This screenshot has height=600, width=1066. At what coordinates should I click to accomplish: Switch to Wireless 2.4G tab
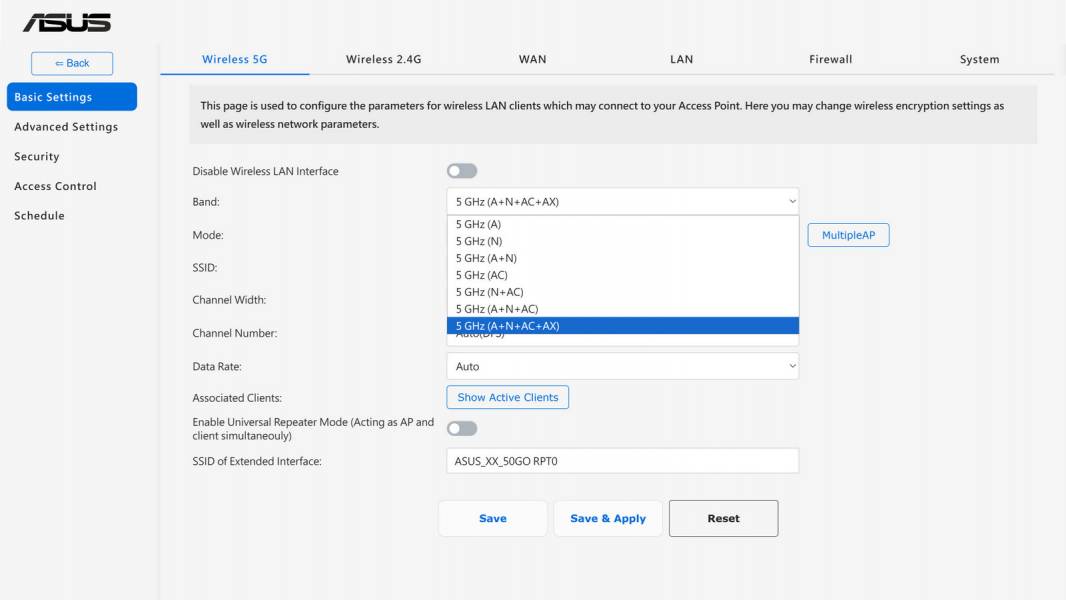tap(383, 59)
